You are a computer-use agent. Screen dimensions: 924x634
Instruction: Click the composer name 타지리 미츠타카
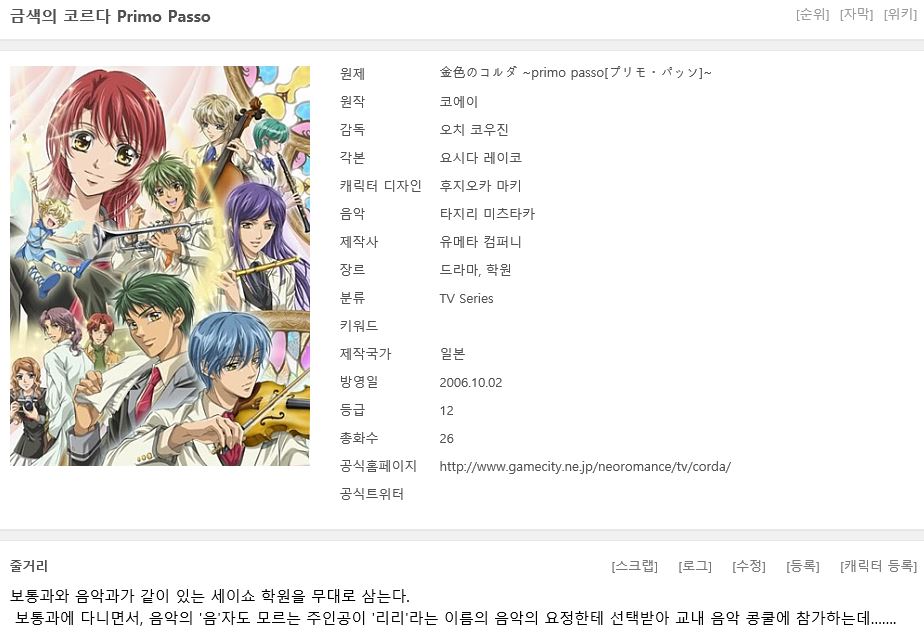pyautogui.click(x=487, y=214)
